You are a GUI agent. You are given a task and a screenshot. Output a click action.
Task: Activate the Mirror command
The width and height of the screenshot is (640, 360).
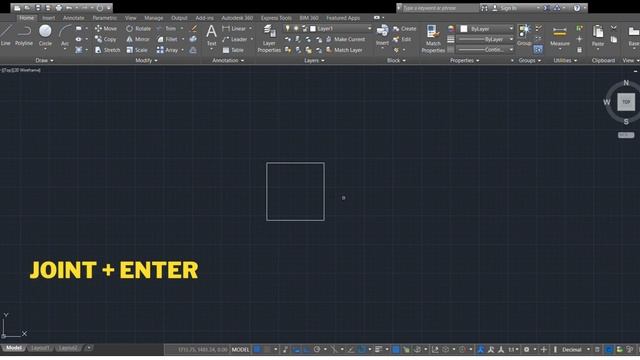coord(138,39)
